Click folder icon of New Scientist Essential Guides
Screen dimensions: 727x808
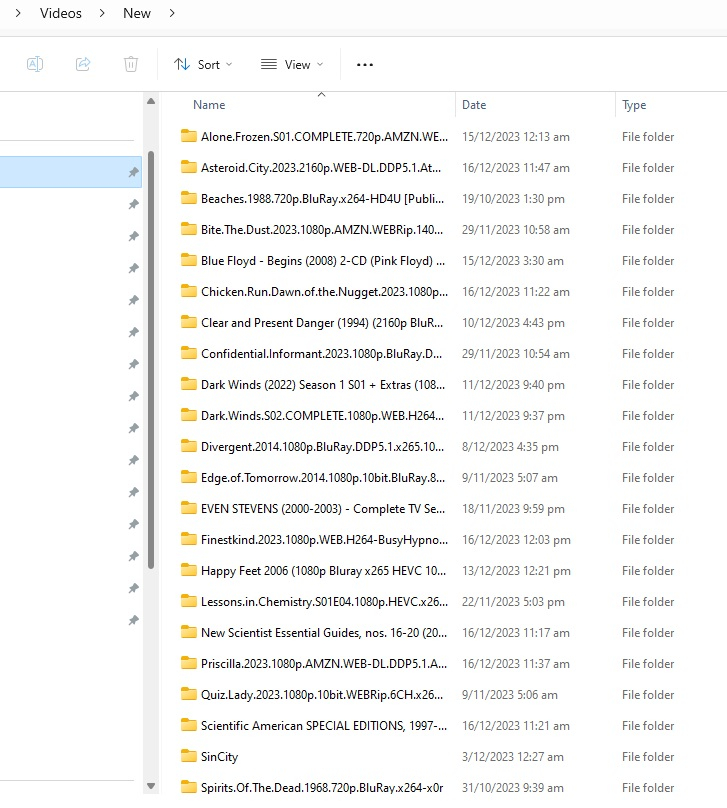click(189, 632)
